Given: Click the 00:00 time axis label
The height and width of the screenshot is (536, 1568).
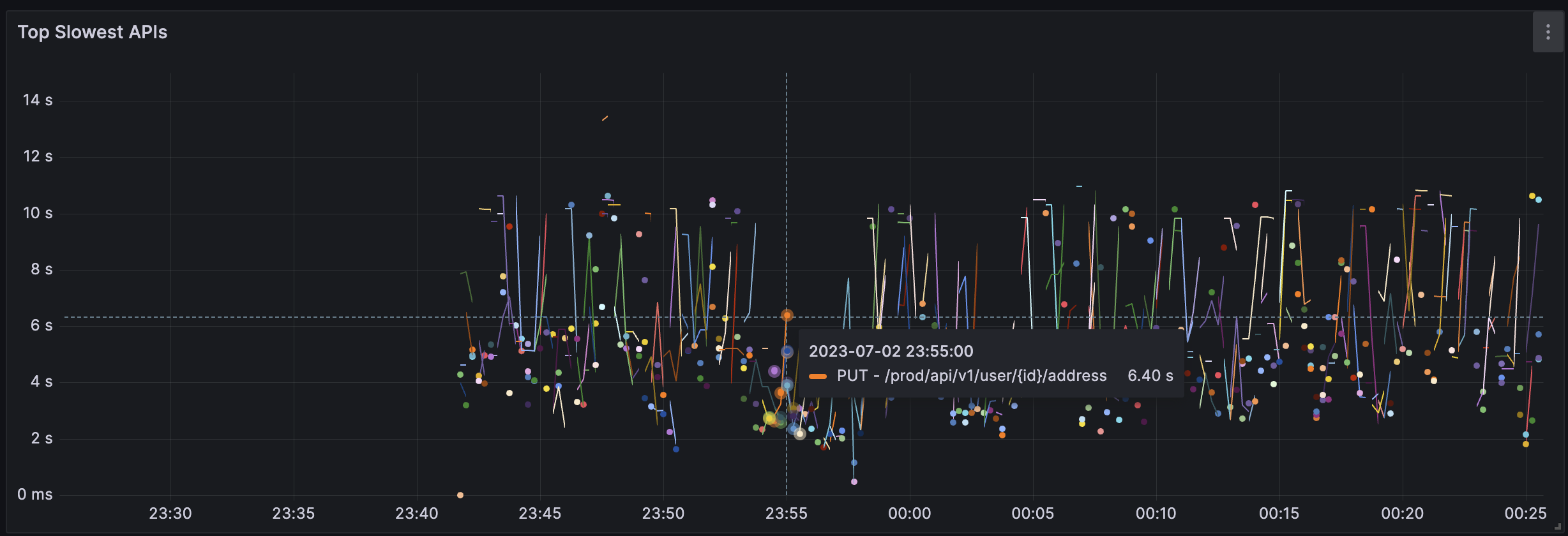Looking at the screenshot, I should pos(910,513).
